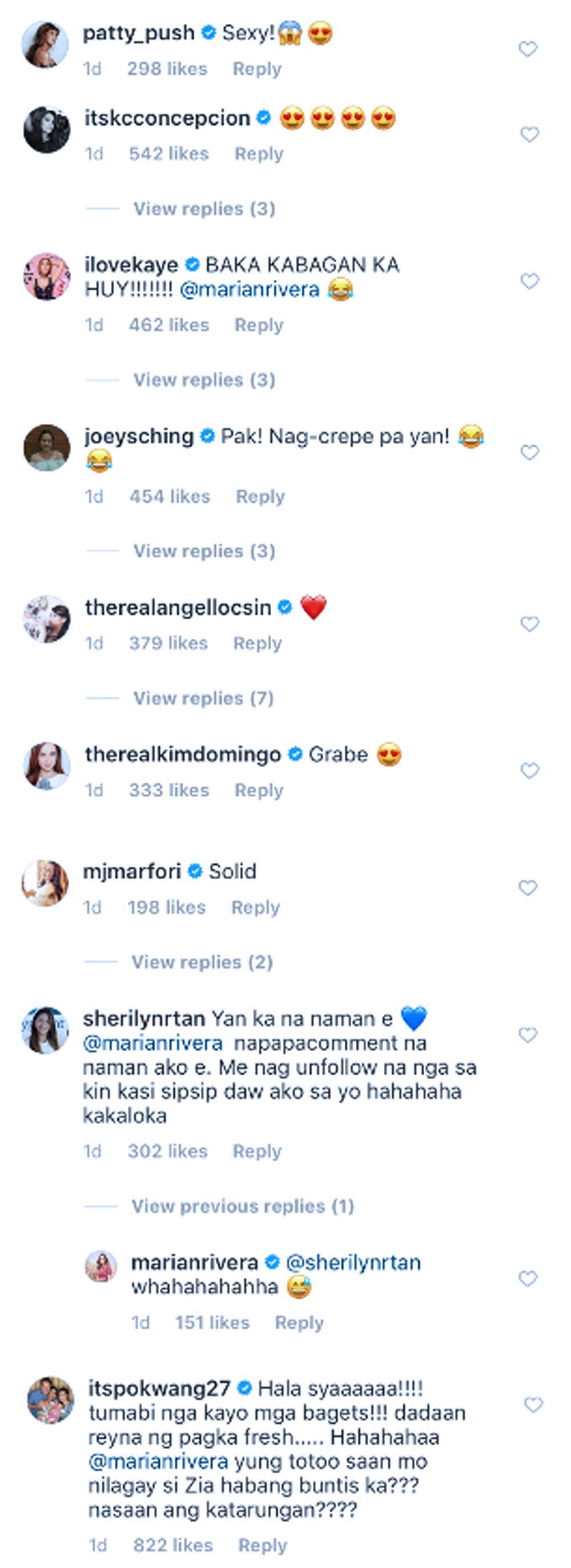571x1568 pixels.
Task: Tap heart on itskcconcepcion's comment
Action: tap(529, 134)
